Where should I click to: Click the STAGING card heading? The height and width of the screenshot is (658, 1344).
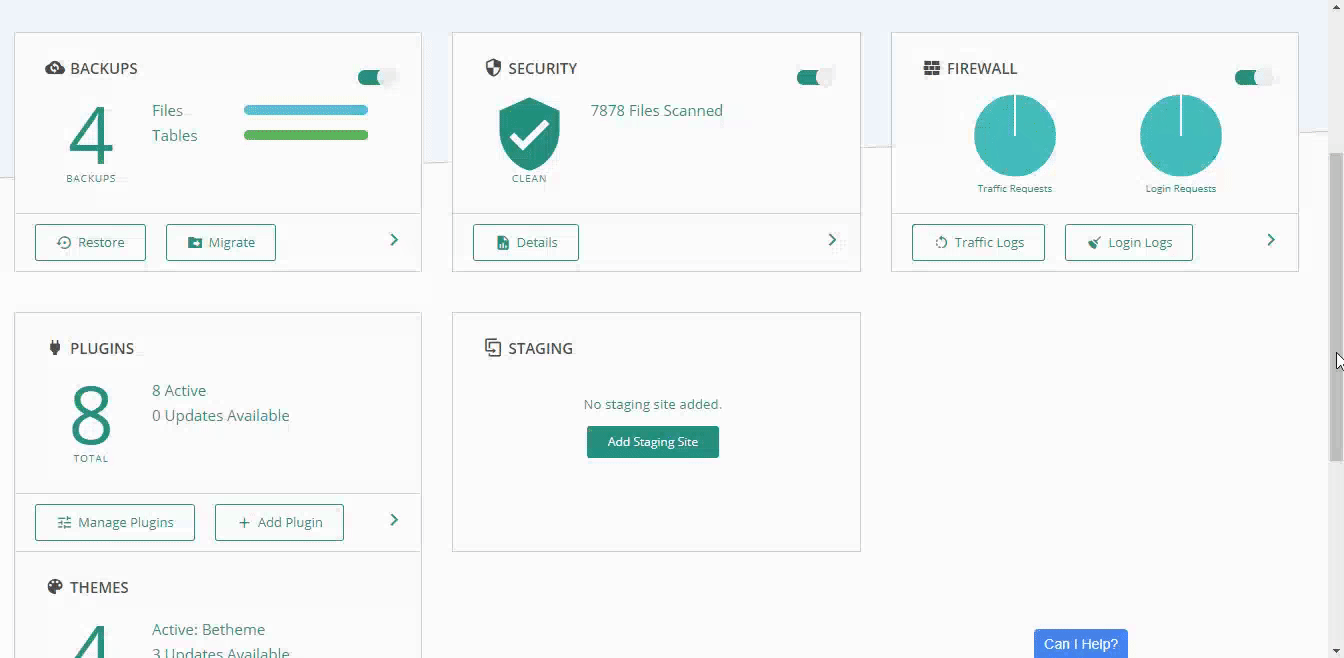click(540, 348)
